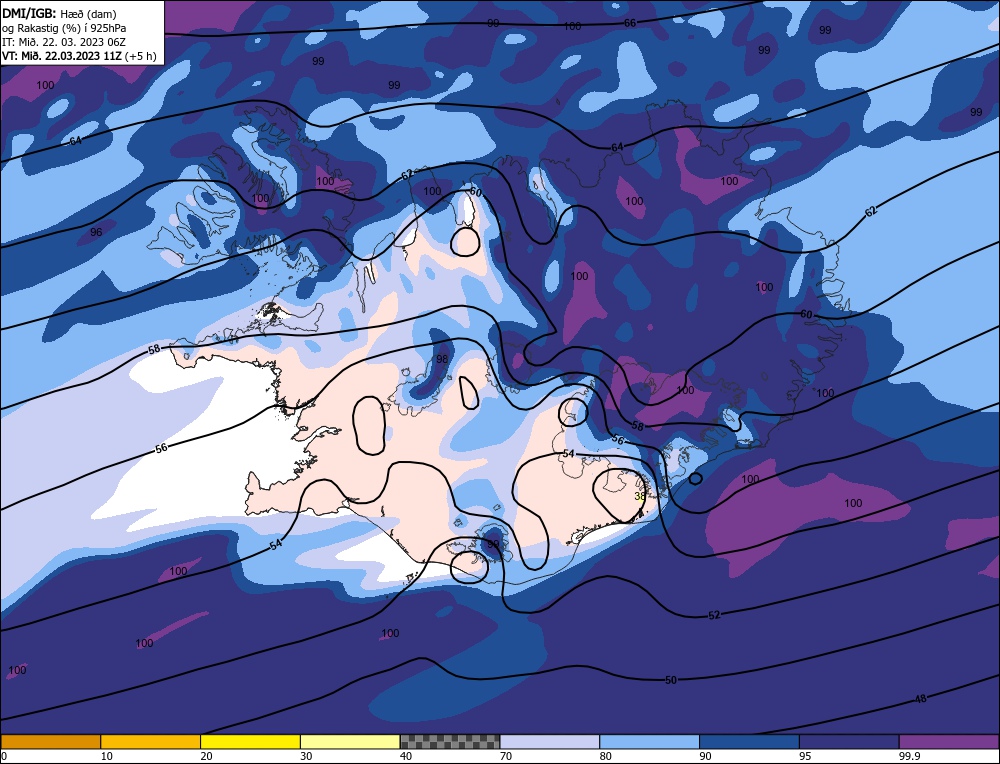
Task: Click the '66' contour label on the map
Action: 630,23
